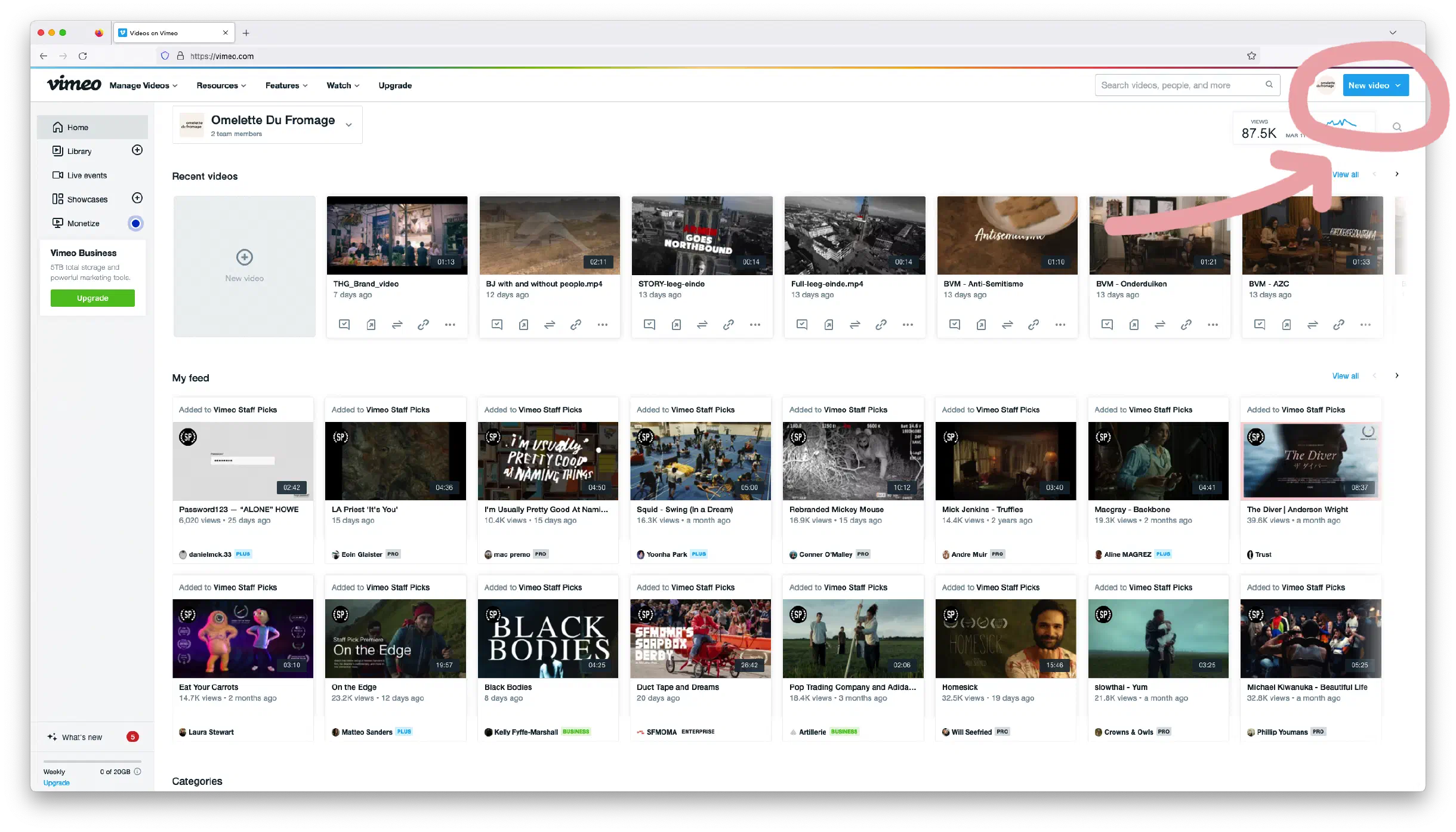Viewport: 1456px width, 832px height.
Task: Open THG_Brand_video thumbnail
Action: [397, 235]
